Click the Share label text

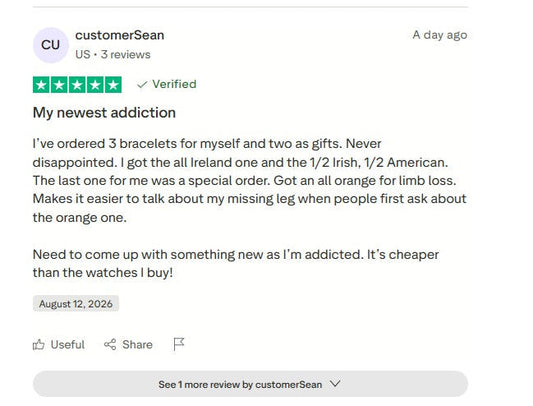click(x=137, y=344)
